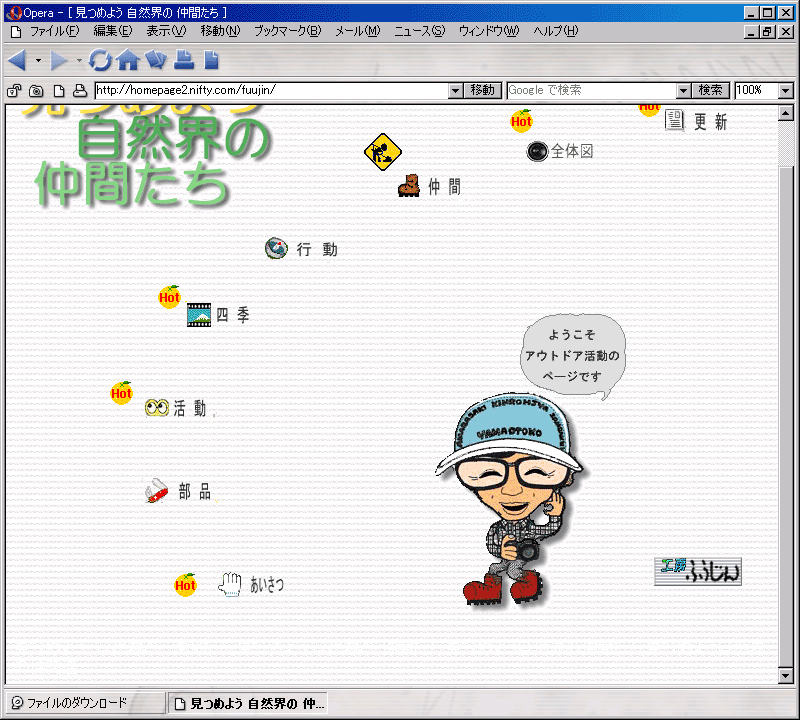Click the cartoon hiker with camera image

tap(510, 499)
